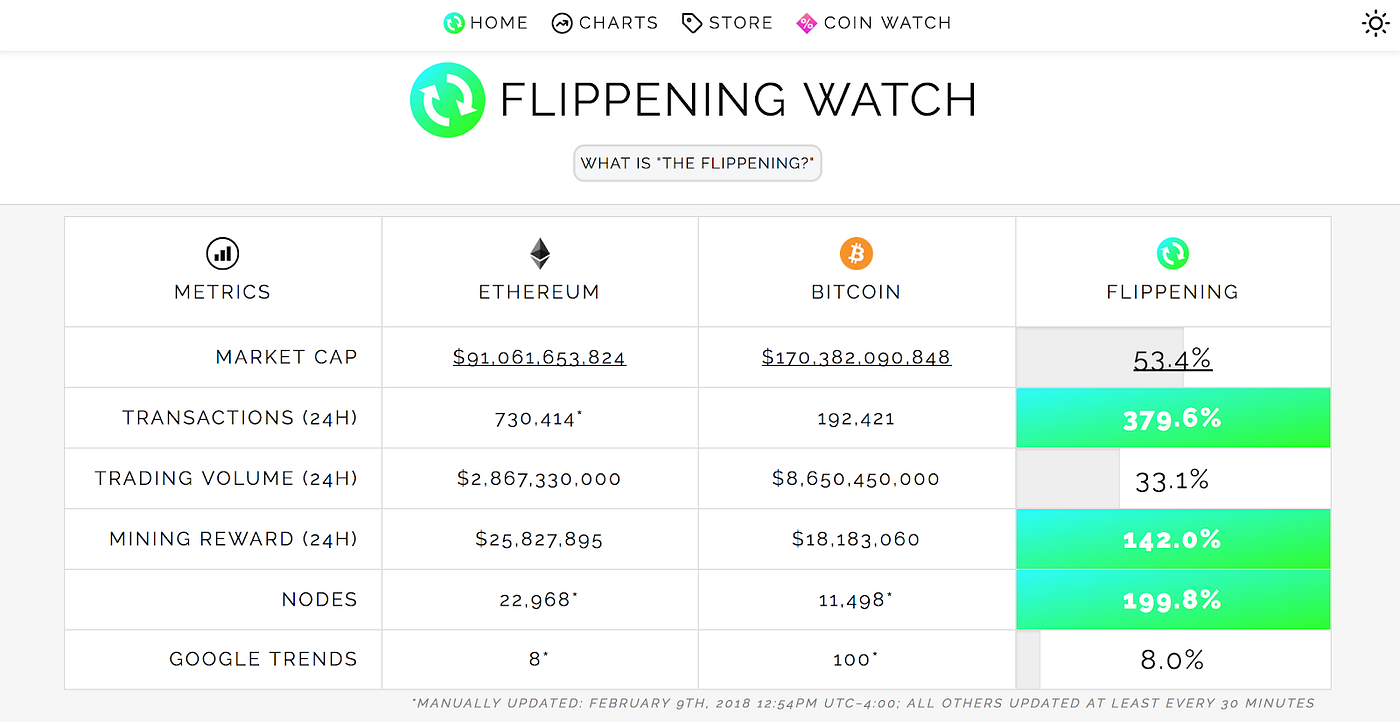Click the Bitcoin coin icon
The height and width of the screenshot is (722, 1400).
[856, 253]
